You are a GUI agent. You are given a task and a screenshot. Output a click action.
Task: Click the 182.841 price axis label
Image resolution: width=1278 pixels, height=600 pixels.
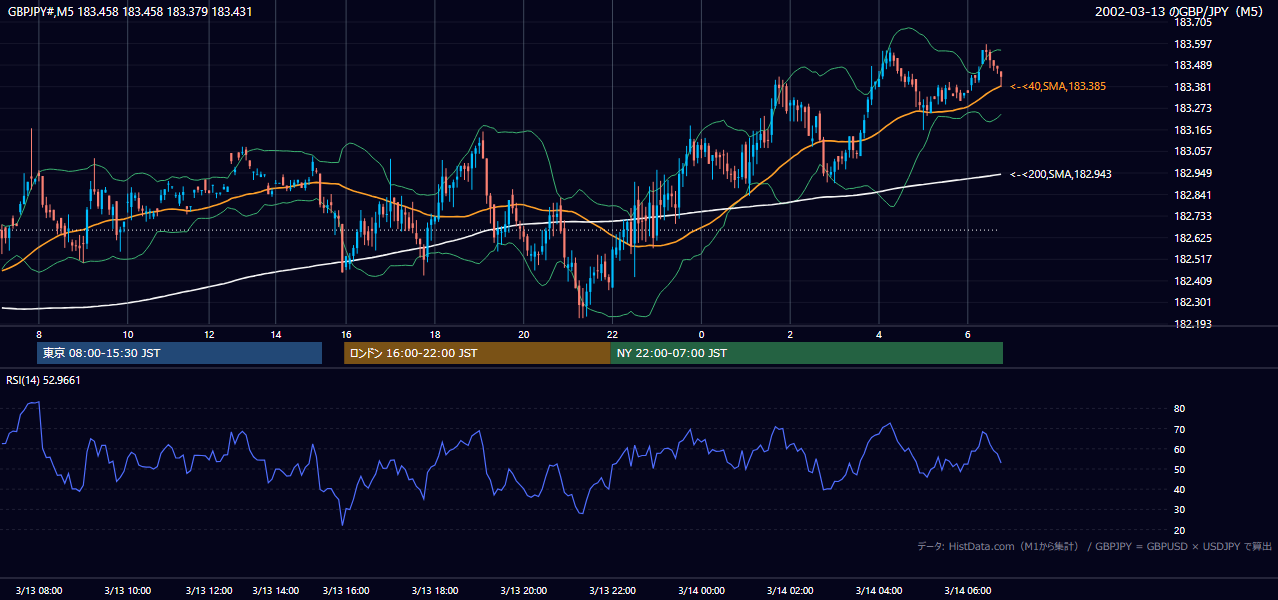pyautogui.click(x=1191, y=195)
